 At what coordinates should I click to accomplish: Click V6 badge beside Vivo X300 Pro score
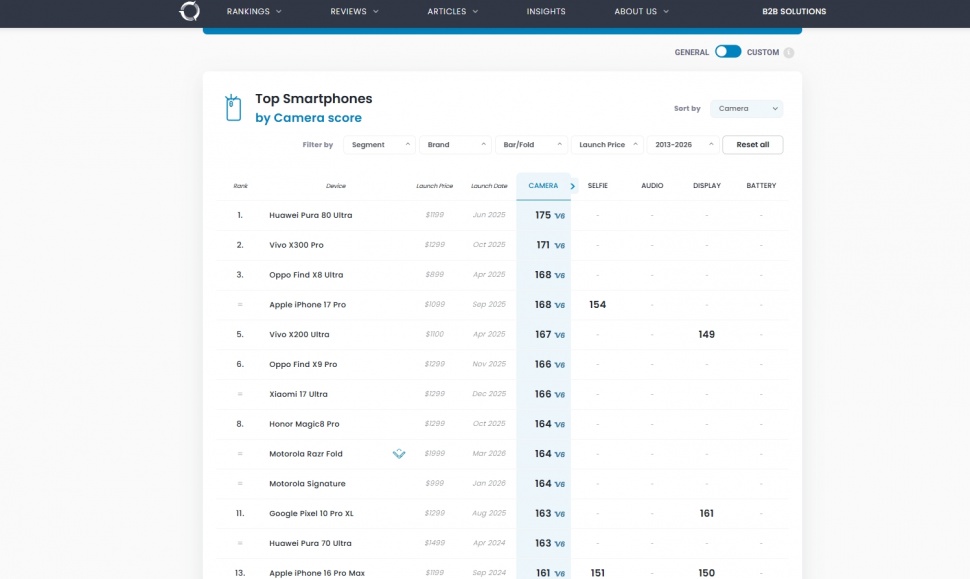point(560,246)
